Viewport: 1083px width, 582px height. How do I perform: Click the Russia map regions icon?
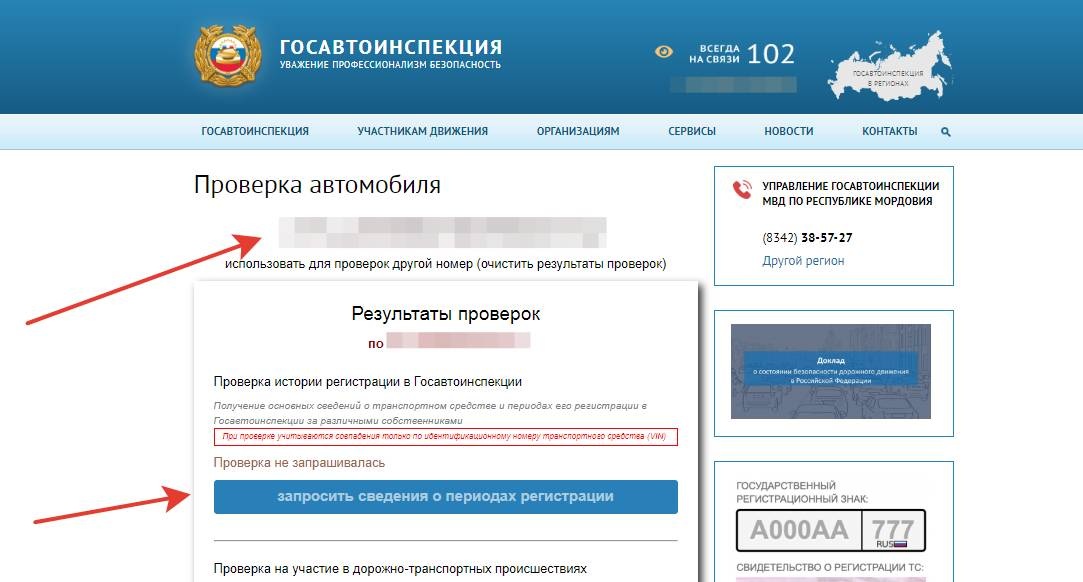coord(886,65)
